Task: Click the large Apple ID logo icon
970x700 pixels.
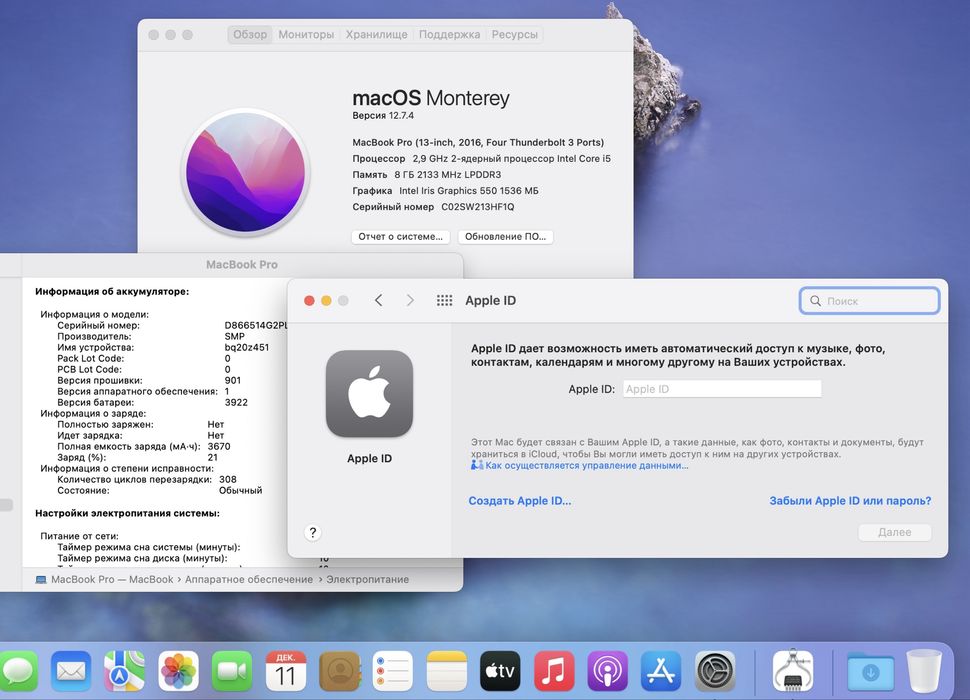Action: (x=369, y=394)
